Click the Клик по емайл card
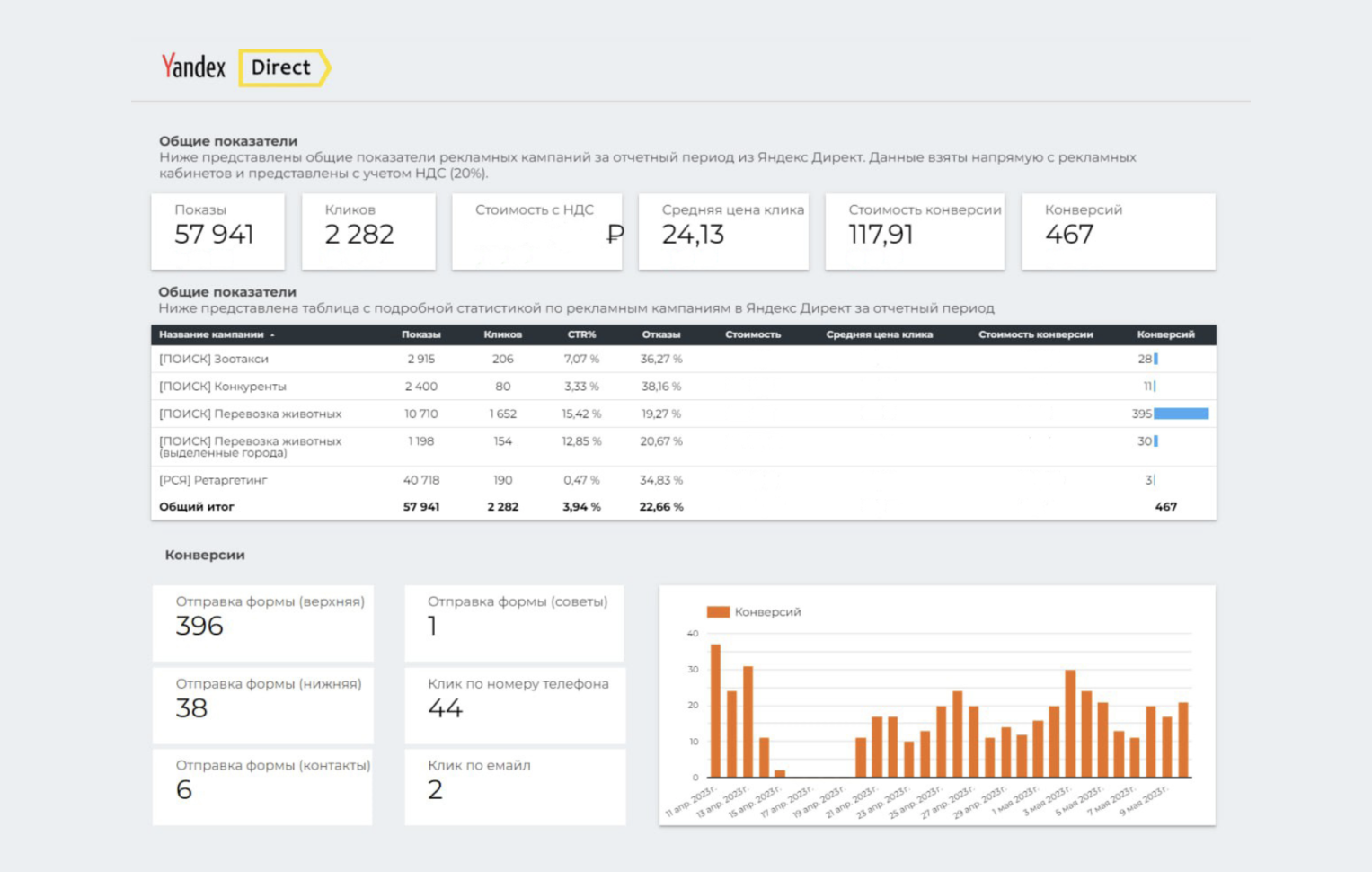1372x872 pixels. point(515,787)
